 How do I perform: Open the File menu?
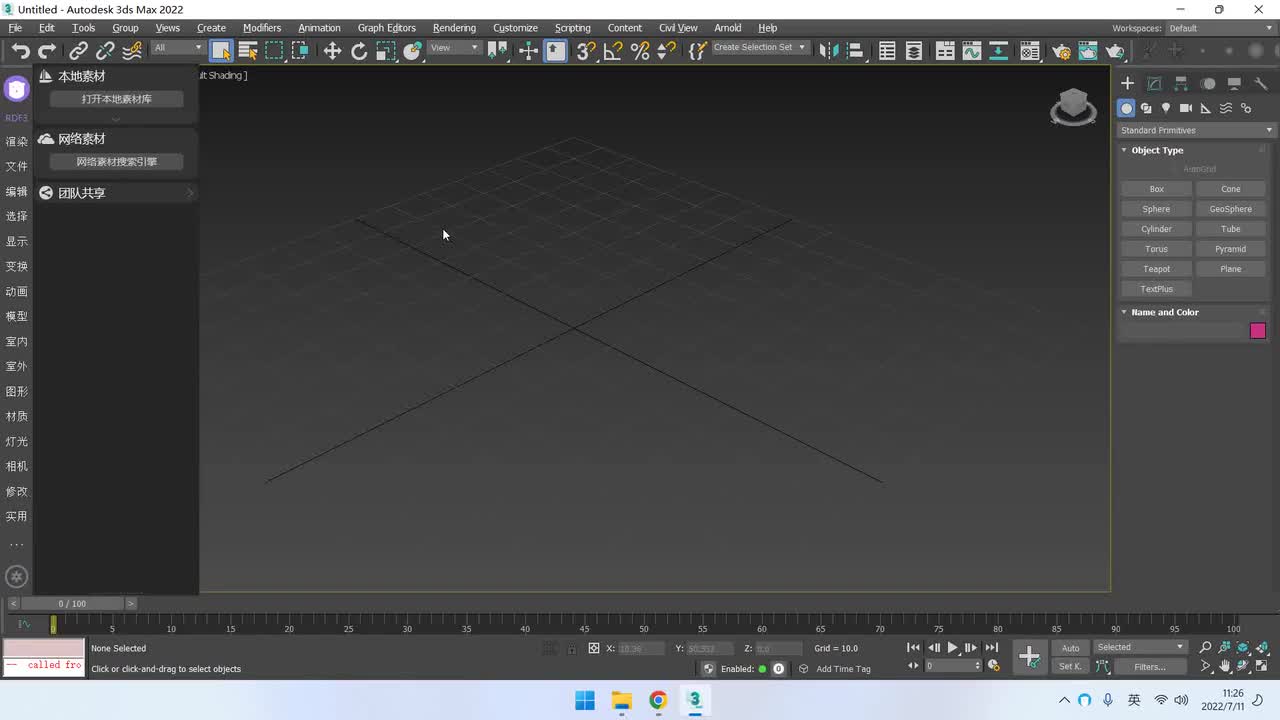tap(15, 28)
